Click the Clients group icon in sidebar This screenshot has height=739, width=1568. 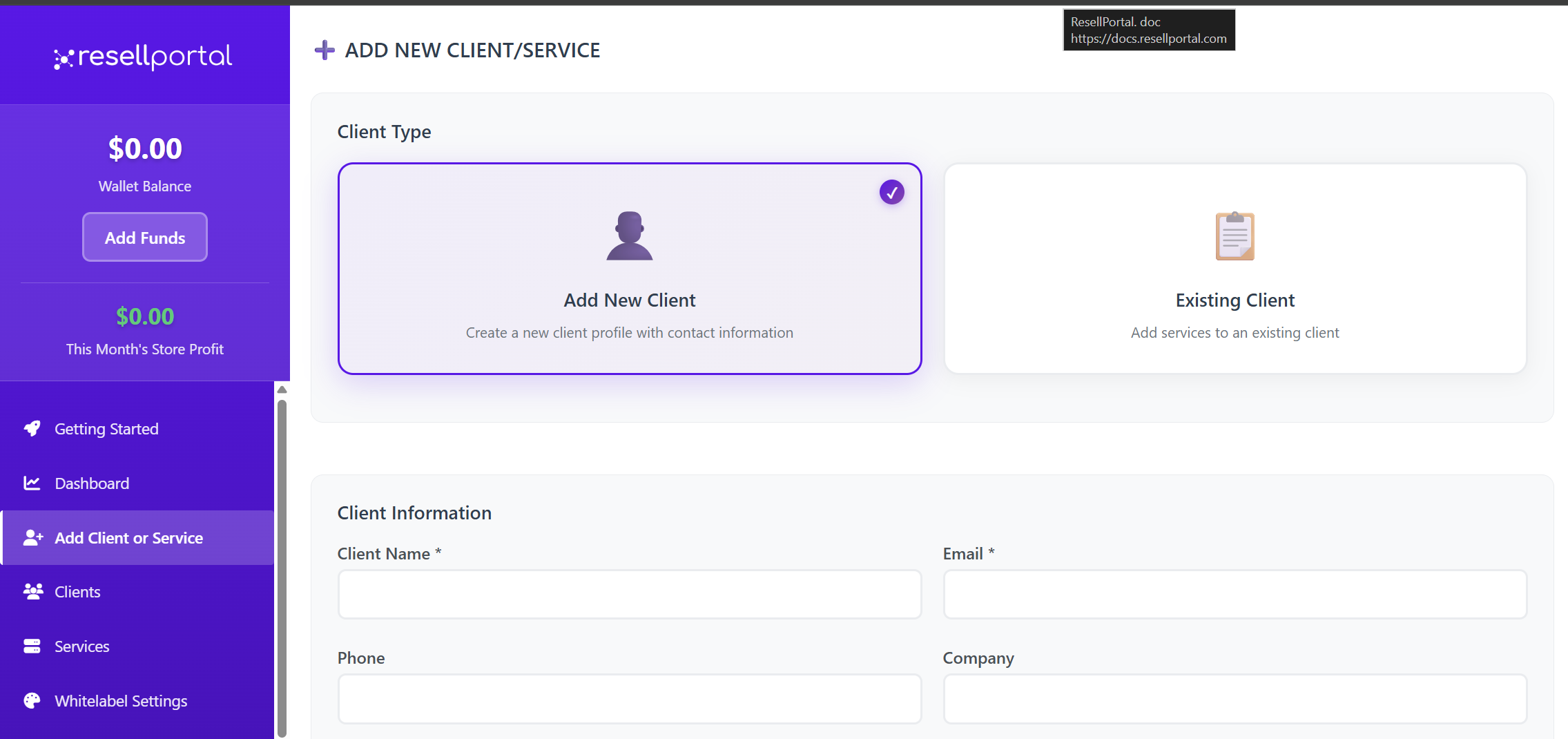coord(32,592)
